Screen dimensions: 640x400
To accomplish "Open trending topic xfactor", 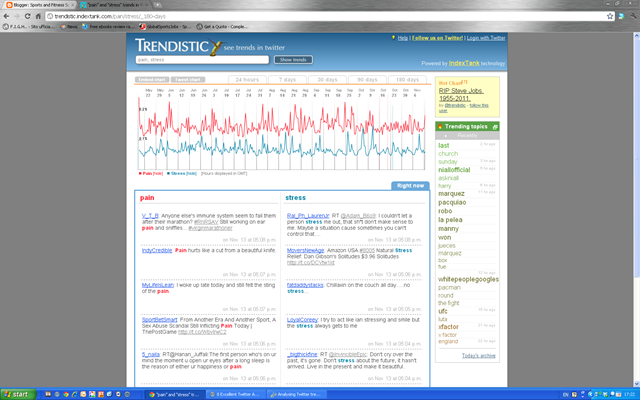I will point(448,327).
